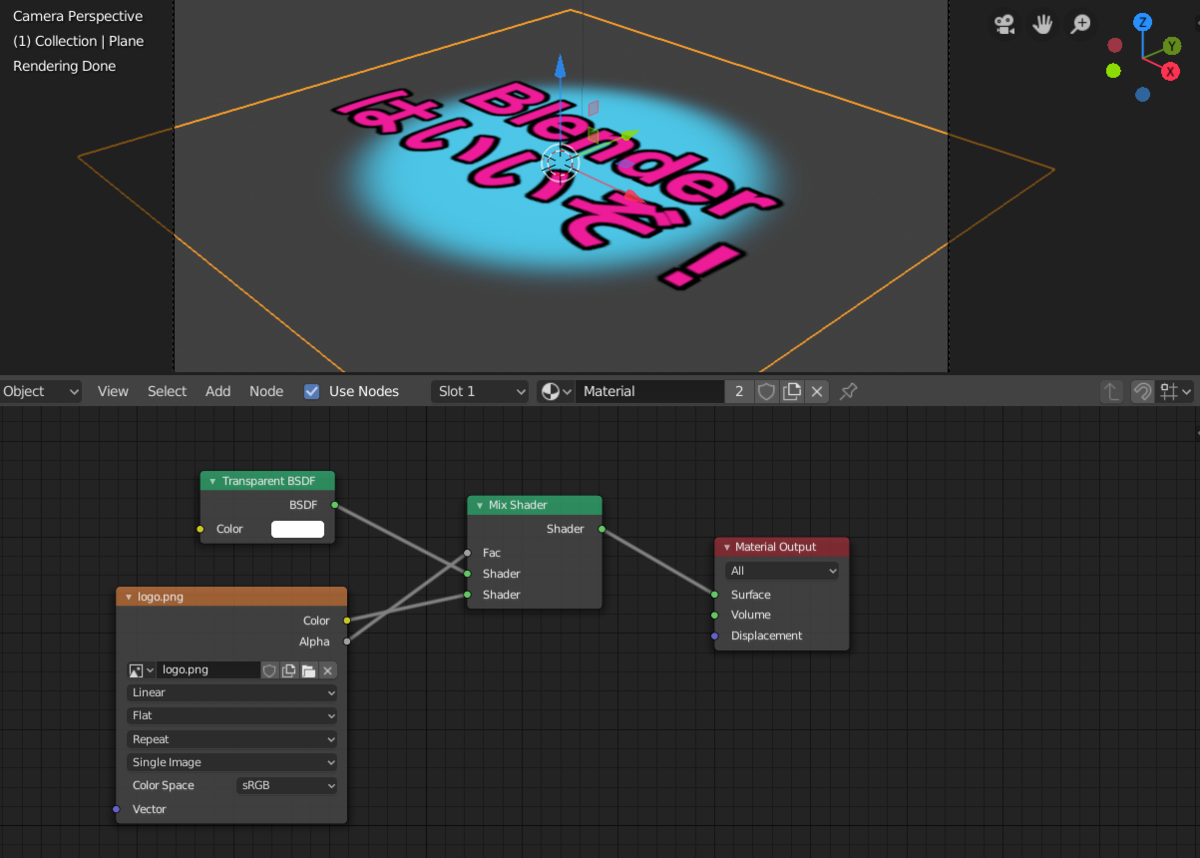Click the green Y axis gizmo ball
This screenshot has height=858, width=1200.
[1172, 46]
